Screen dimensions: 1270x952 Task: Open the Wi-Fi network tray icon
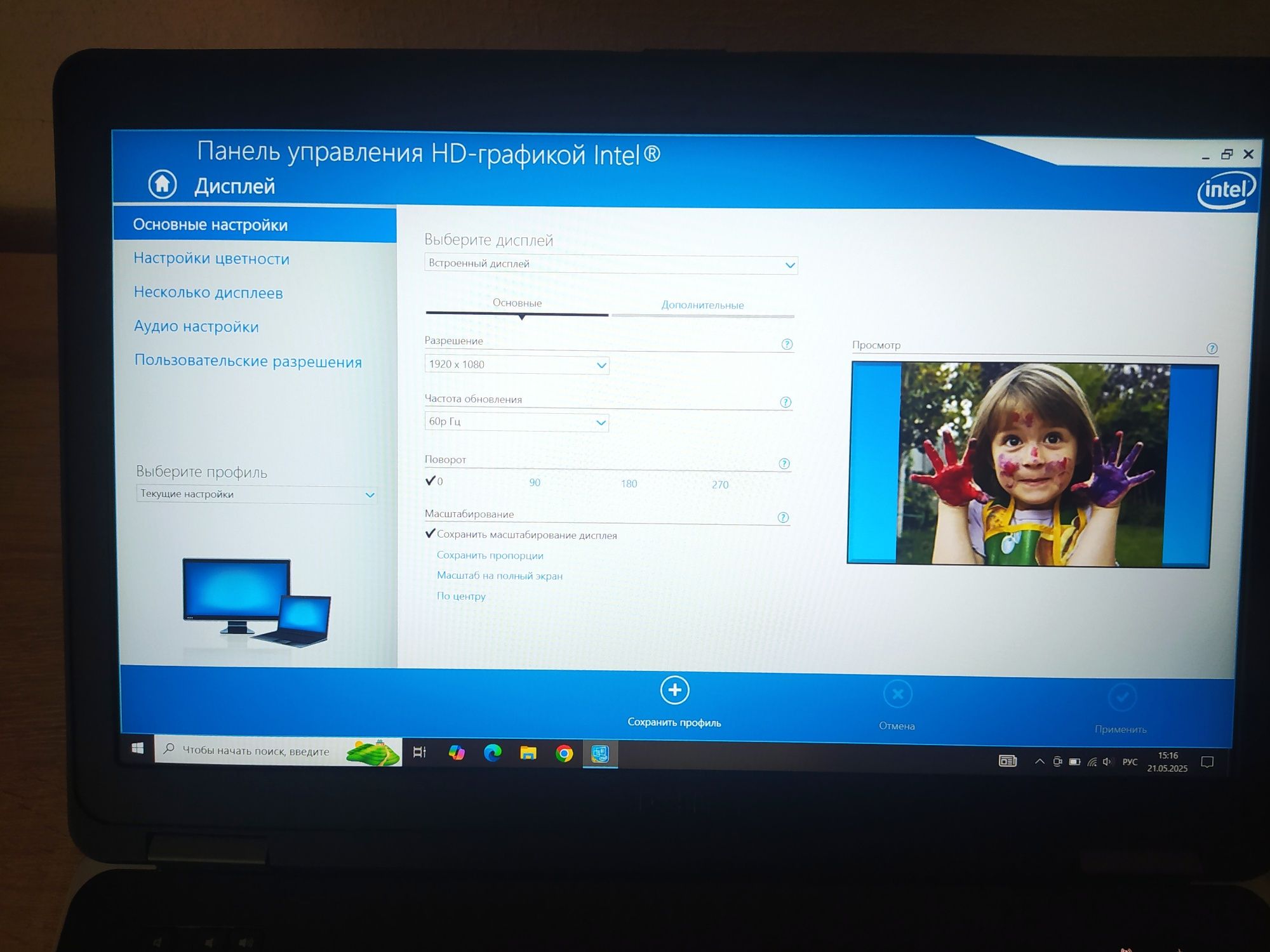[1092, 762]
